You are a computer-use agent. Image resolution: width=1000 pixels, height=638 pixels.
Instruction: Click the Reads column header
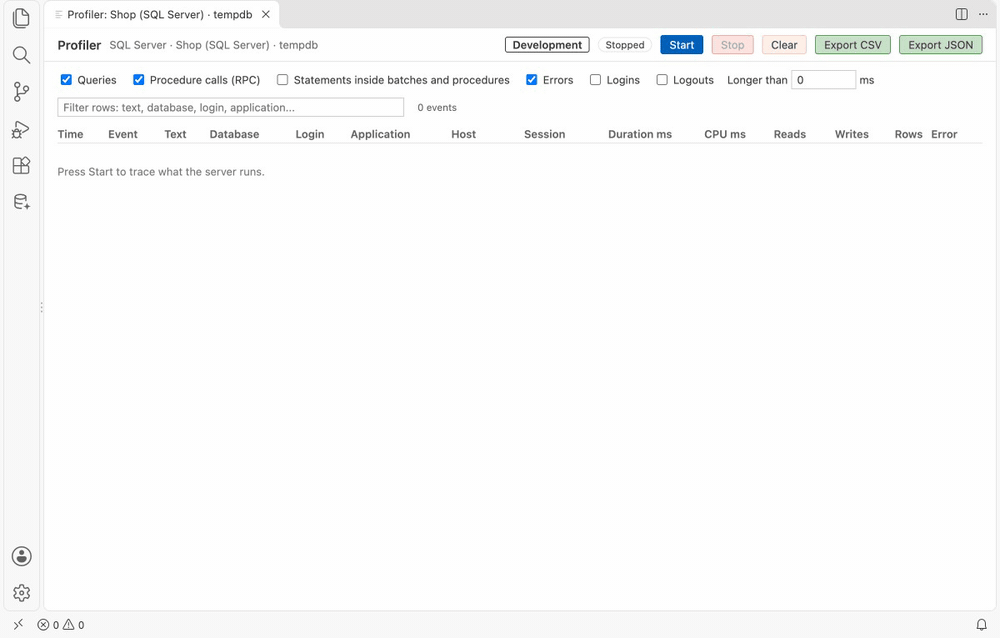[790, 134]
